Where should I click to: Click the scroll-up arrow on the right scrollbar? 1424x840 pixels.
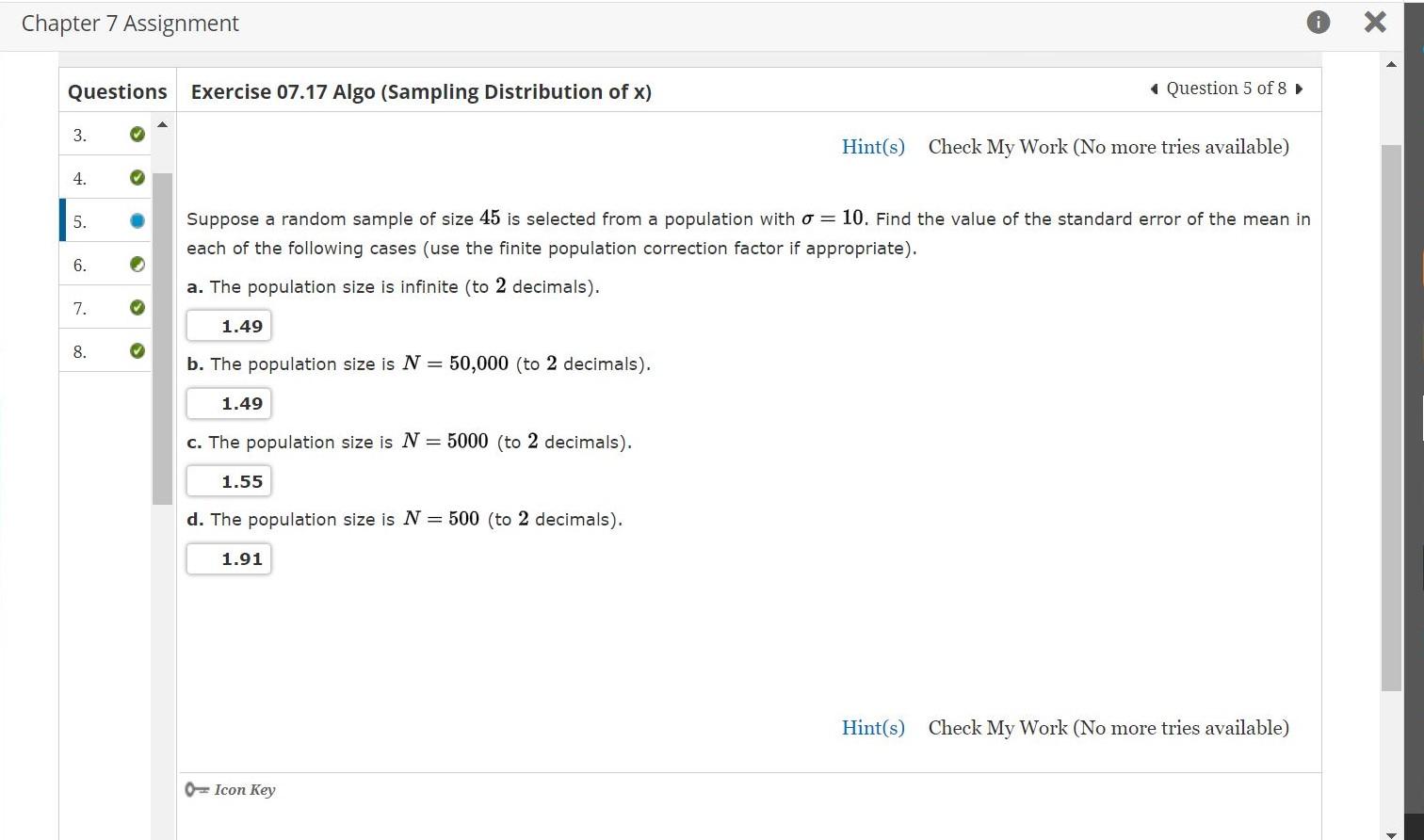pyautogui.click(x=1391, y=64)
